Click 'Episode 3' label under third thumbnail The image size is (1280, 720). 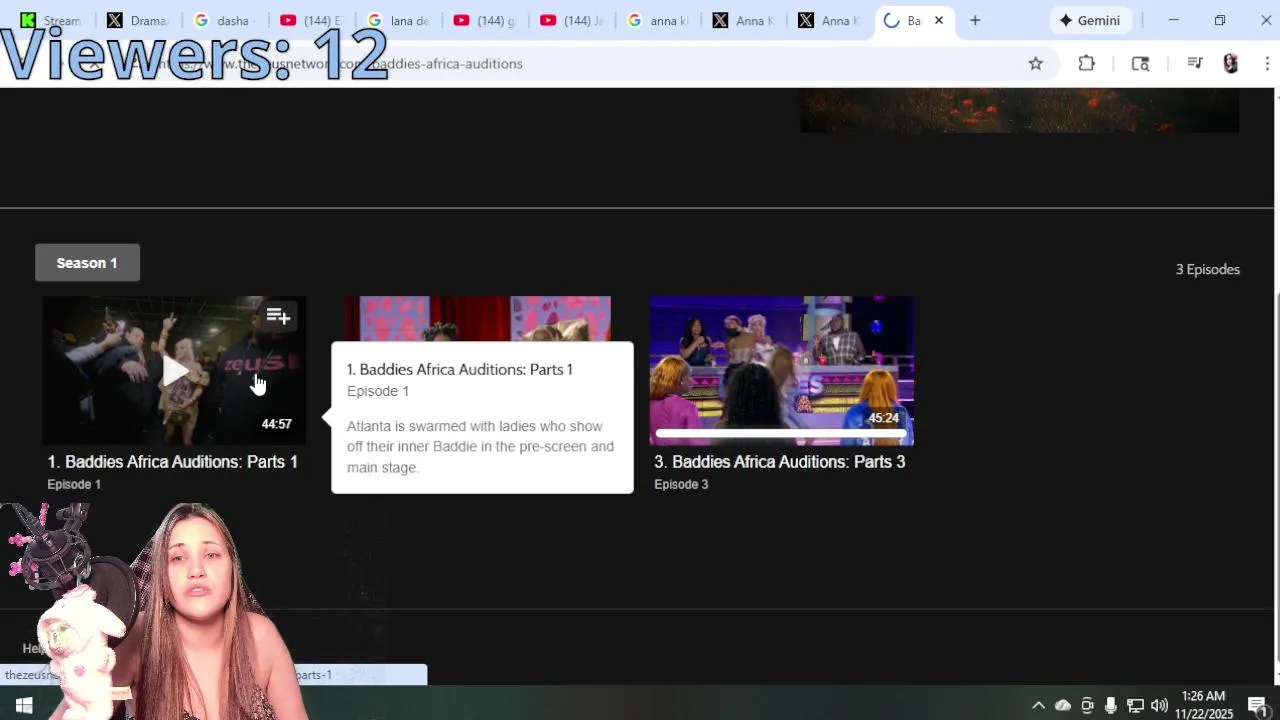[681, 484]
